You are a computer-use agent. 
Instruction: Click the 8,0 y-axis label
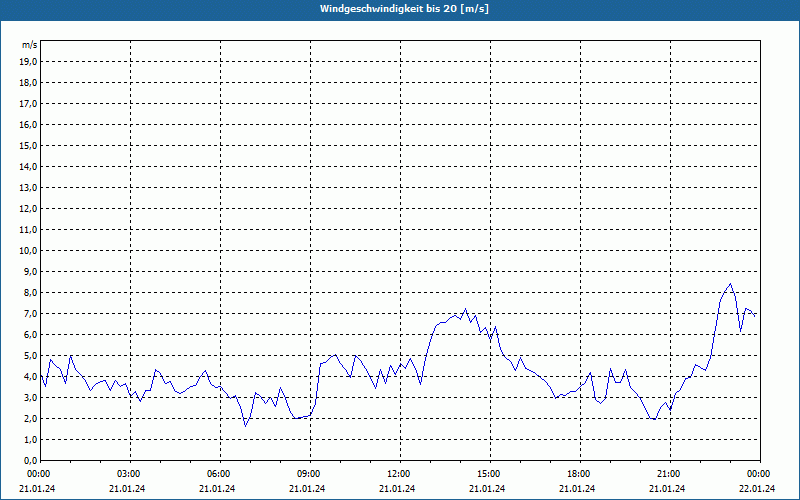(x=31, y=292)
